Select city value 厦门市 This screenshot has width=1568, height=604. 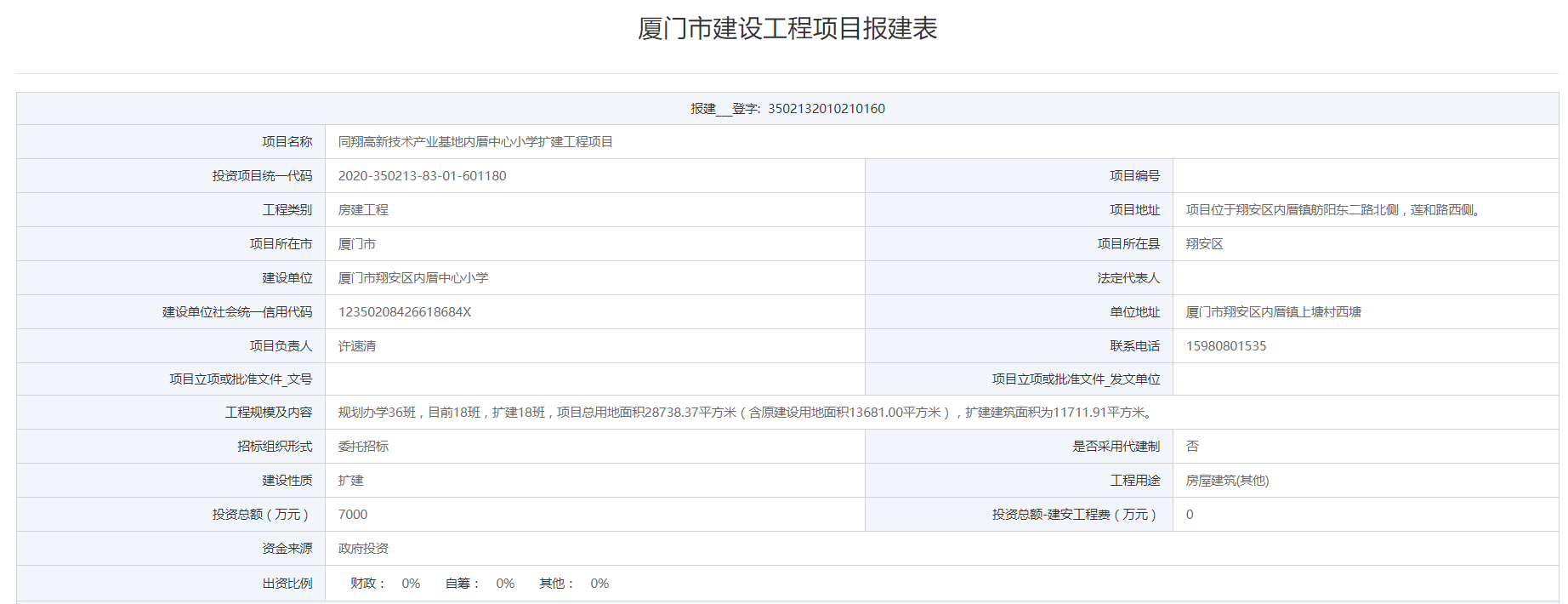[x=357, y=244]
